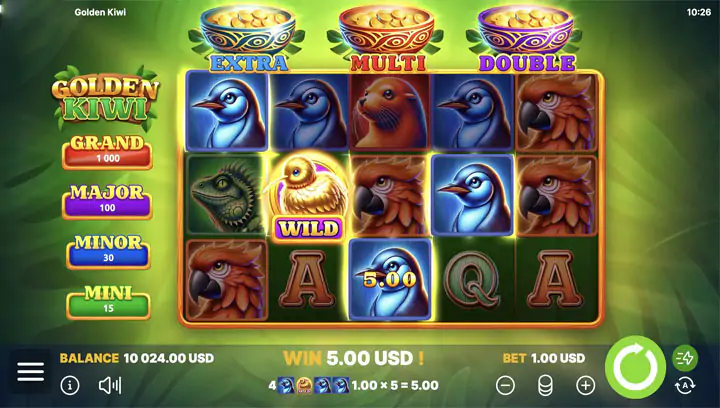
Task: Select the Major 100 jackpot badge
Action: 107,201
